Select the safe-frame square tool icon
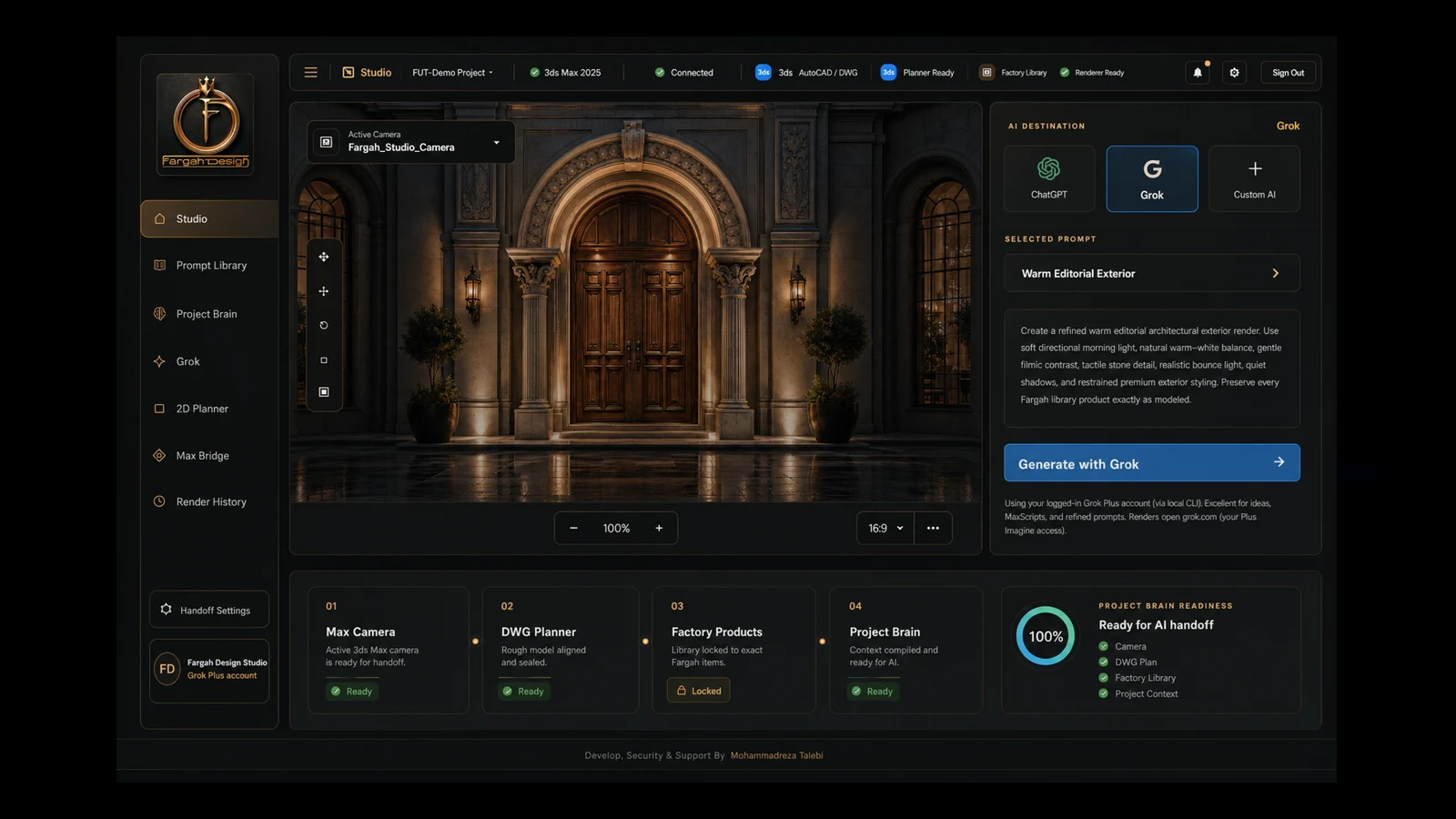The width and height of the screenshot is (1456, 819). (x=324, y=392)
